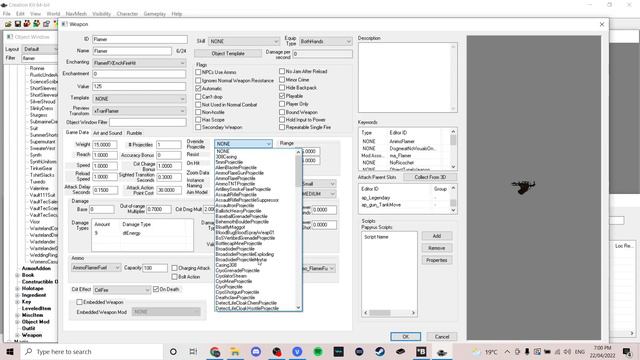
Task: Open the Ammo AmmoFlamerFuel dropdown
Action: click(x=96, y=268)
